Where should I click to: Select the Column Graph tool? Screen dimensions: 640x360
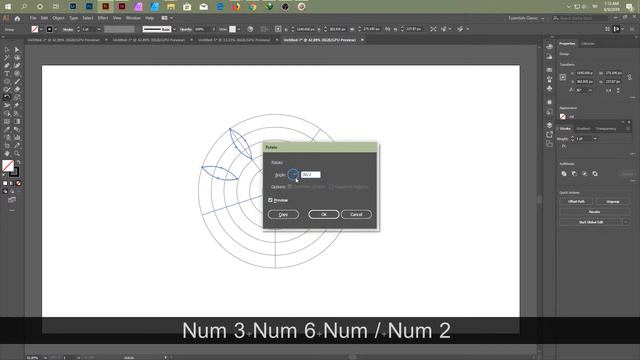pos(17,137)
